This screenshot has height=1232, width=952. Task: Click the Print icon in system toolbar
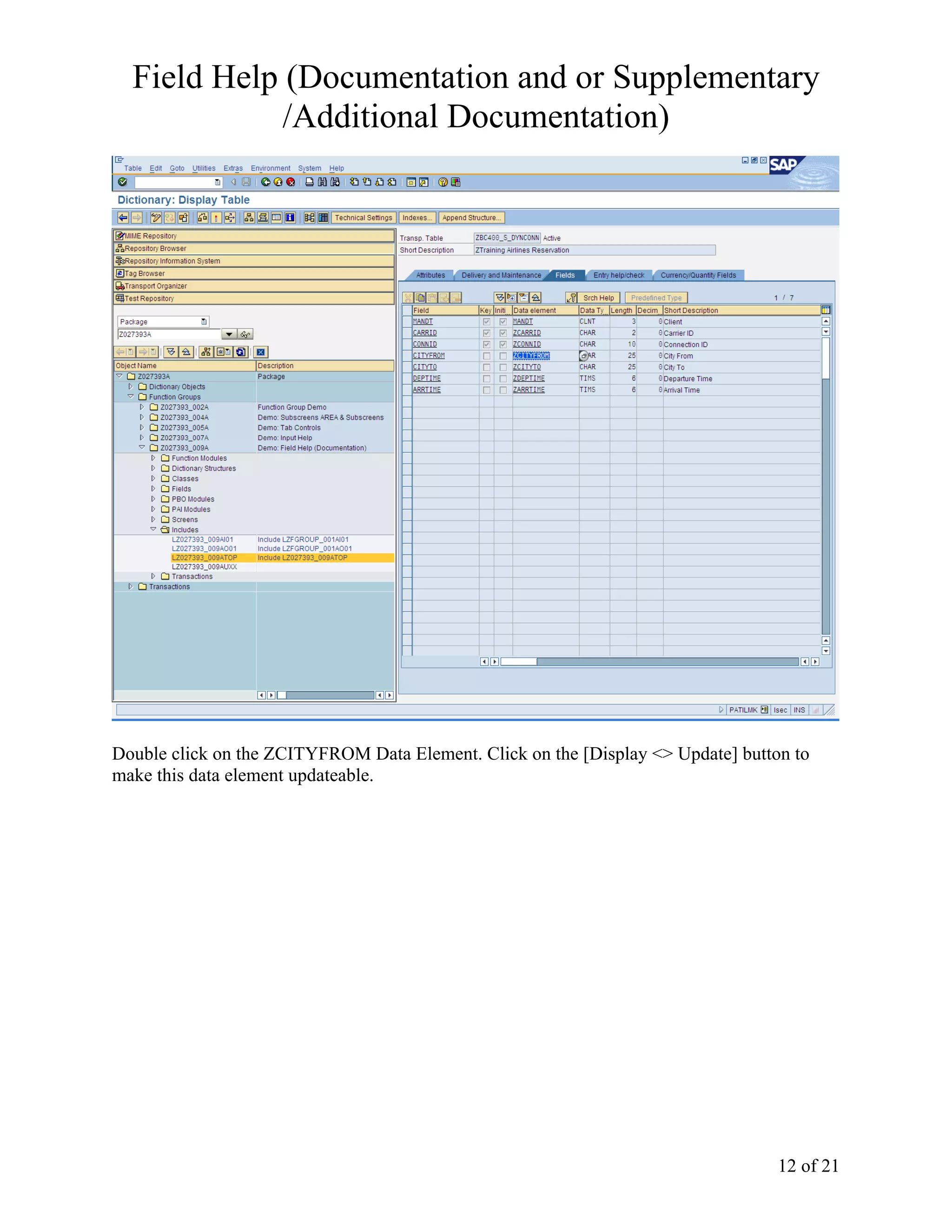[310, 182]
